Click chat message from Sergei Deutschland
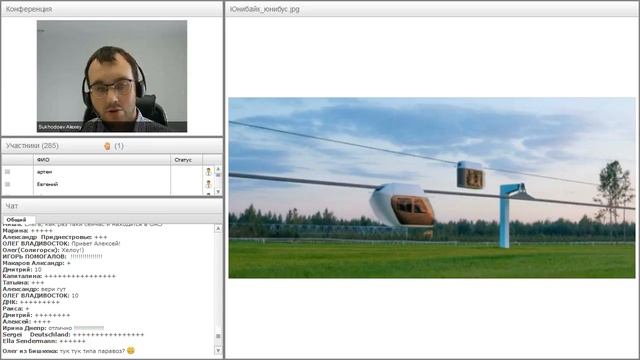The width and height of the screenshot is (640, 360). [x=73, y=335]
